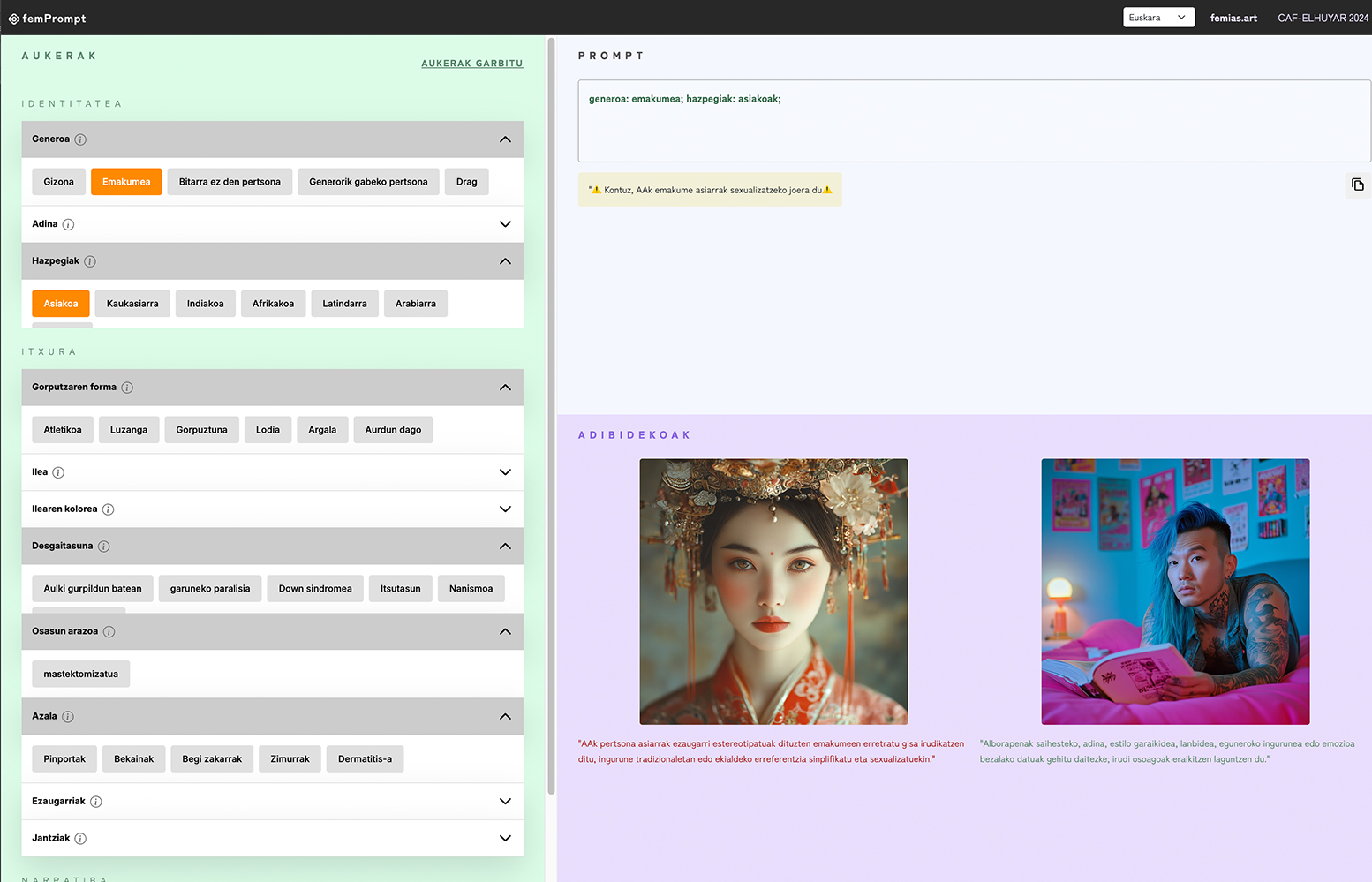This screenshot has height=882, width=1372.
Task: Click the blue-haired person example image
Action: (x=1174, y=591)
